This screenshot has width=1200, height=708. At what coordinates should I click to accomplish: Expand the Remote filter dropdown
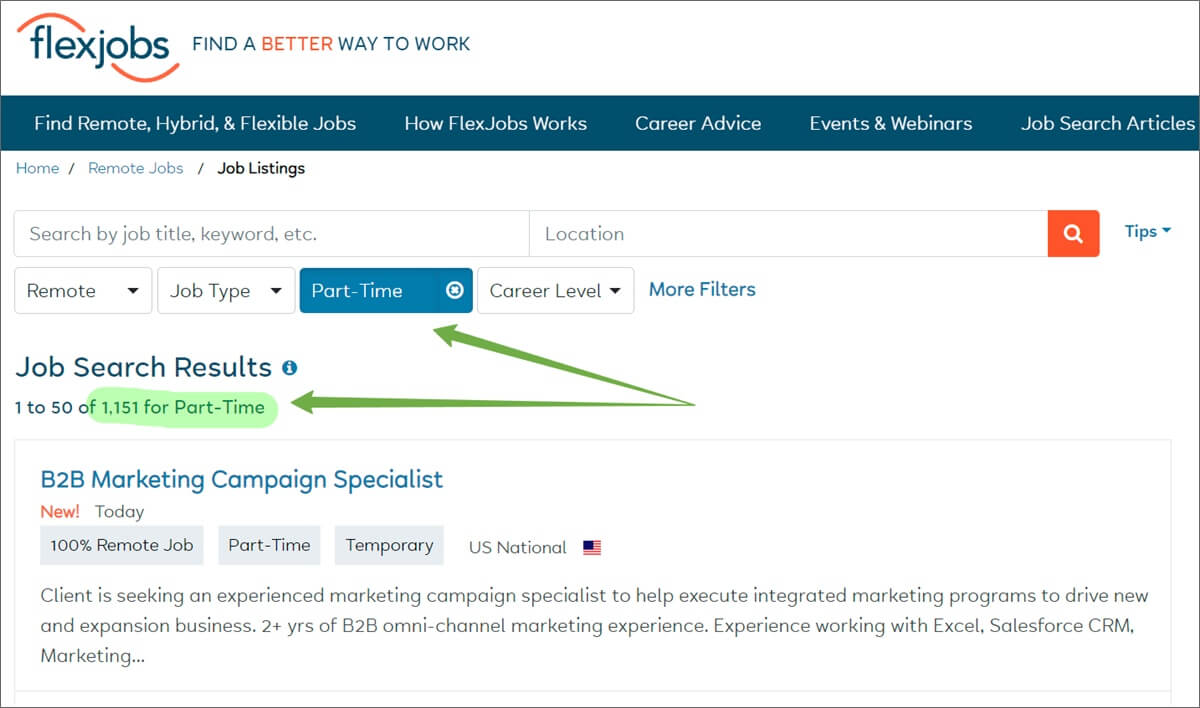point(84,291)
